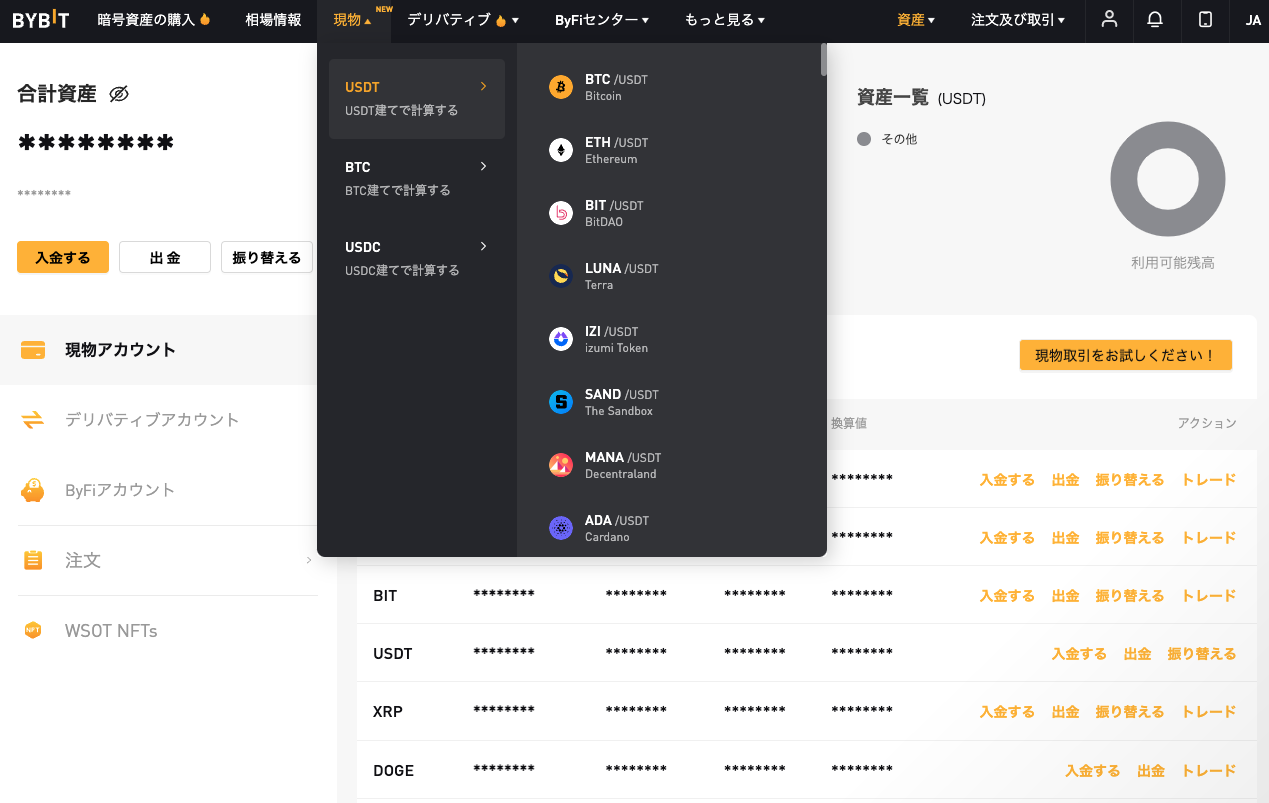1269x803 pixels.
Task: Click トレード link in the XRP row
Action: 1209,712
